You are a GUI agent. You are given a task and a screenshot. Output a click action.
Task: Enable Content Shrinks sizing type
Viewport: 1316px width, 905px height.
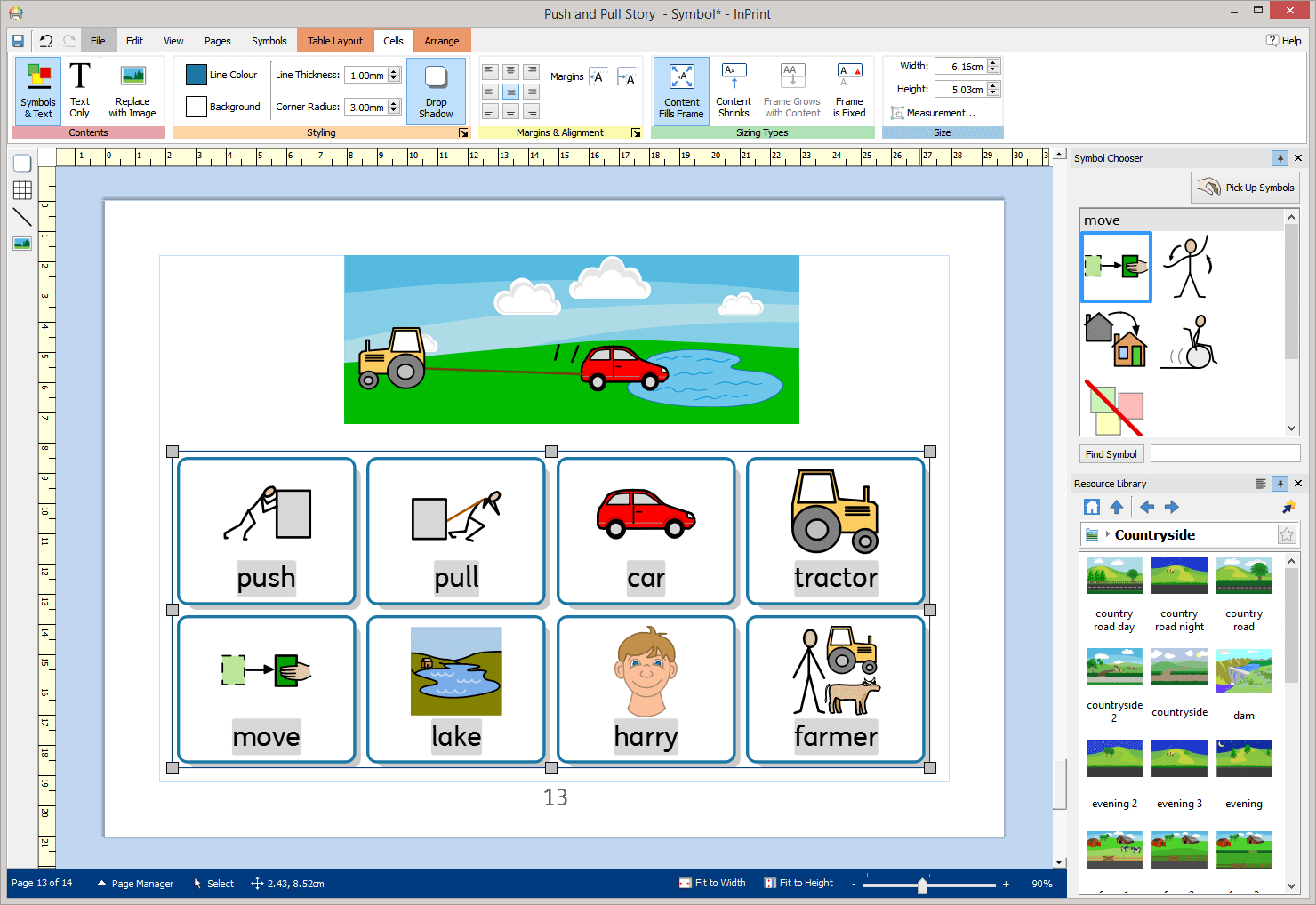734,91
